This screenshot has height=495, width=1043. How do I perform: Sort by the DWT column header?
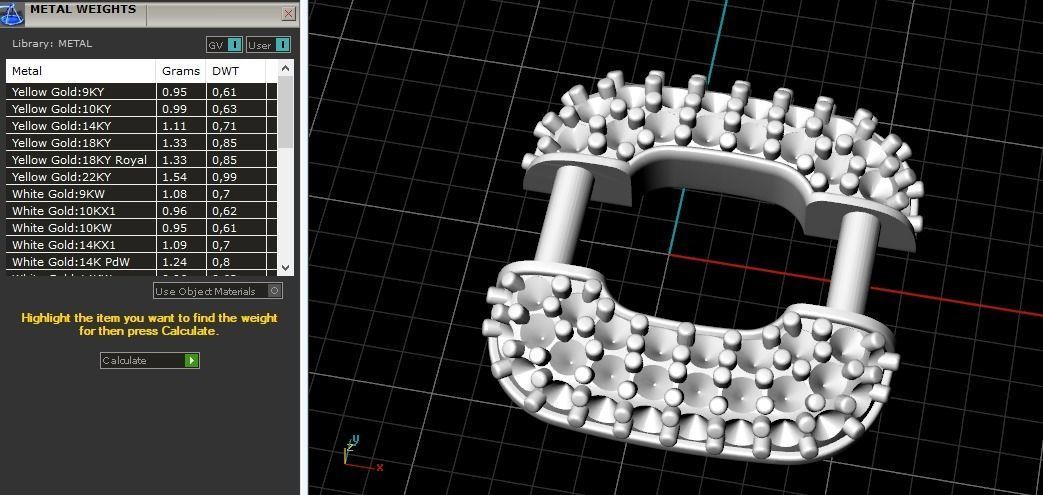235,71
